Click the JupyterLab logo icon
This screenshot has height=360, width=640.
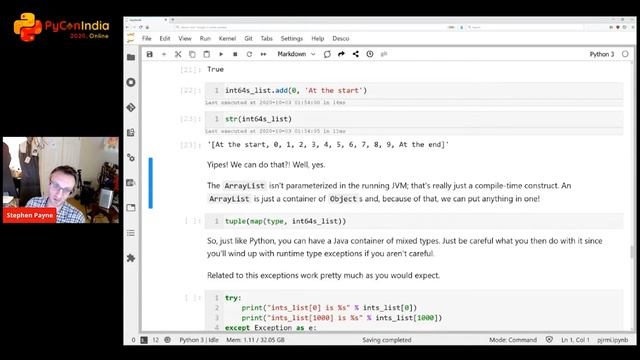pos(131,38)
